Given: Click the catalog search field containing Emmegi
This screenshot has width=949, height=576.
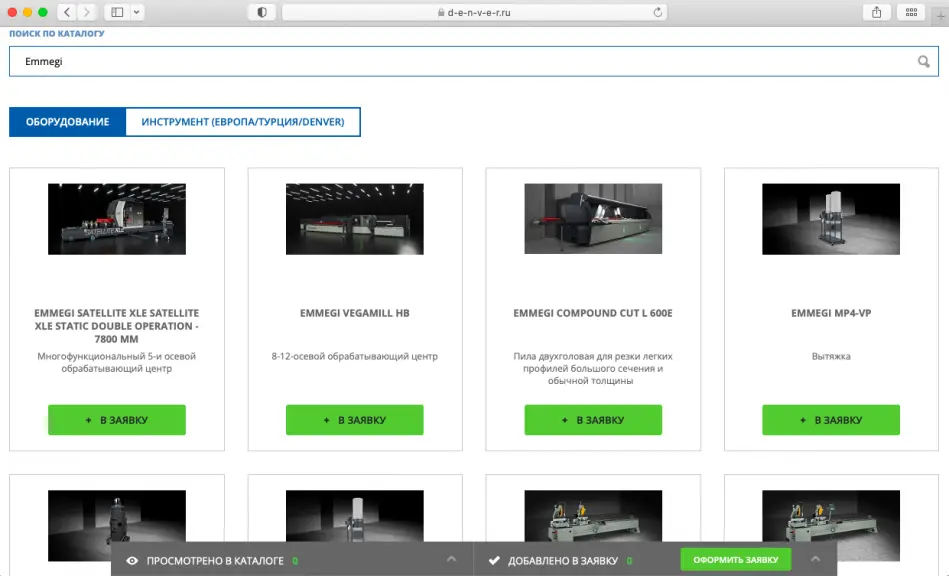Looking at the screenshot, I should tap(460, 62).
